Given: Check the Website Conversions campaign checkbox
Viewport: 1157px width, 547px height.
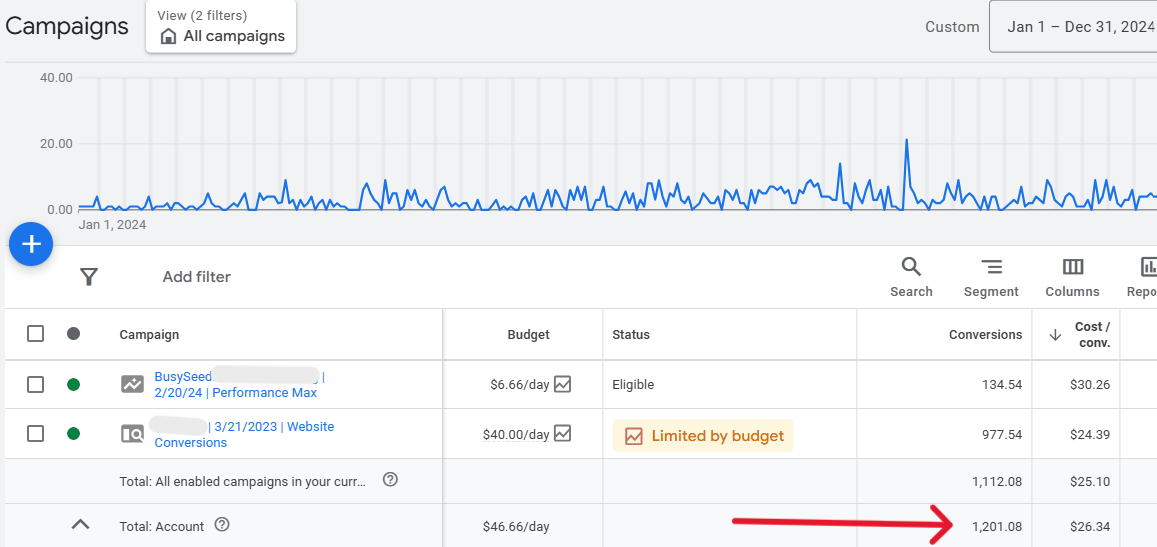Looking at the screenshot, I should click(35, 434).
